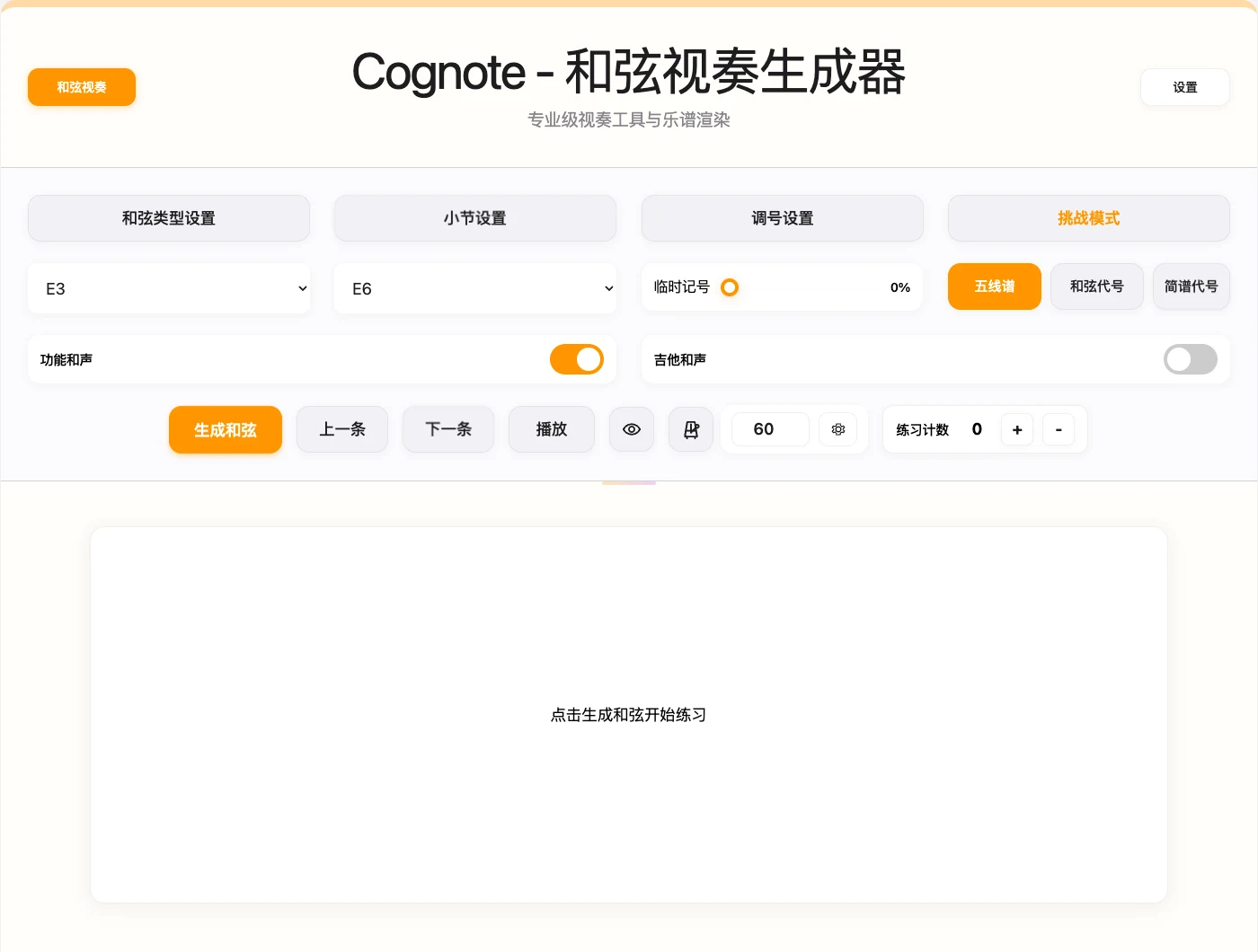Select the 五线谱 display mode
1258x952 pixels.
coord(995,286)
